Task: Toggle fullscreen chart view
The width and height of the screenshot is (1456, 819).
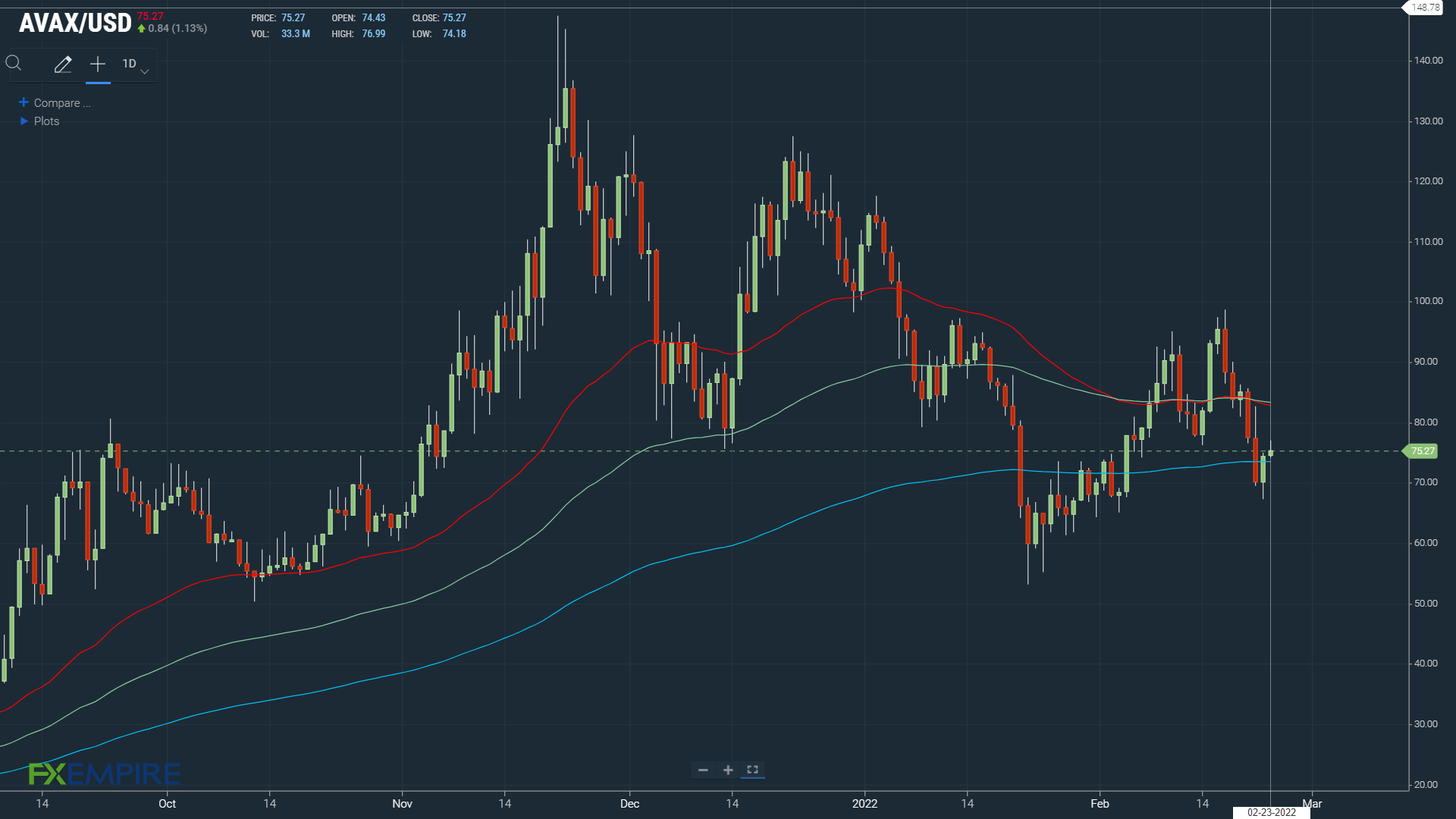Action: [x=753, y=770]
